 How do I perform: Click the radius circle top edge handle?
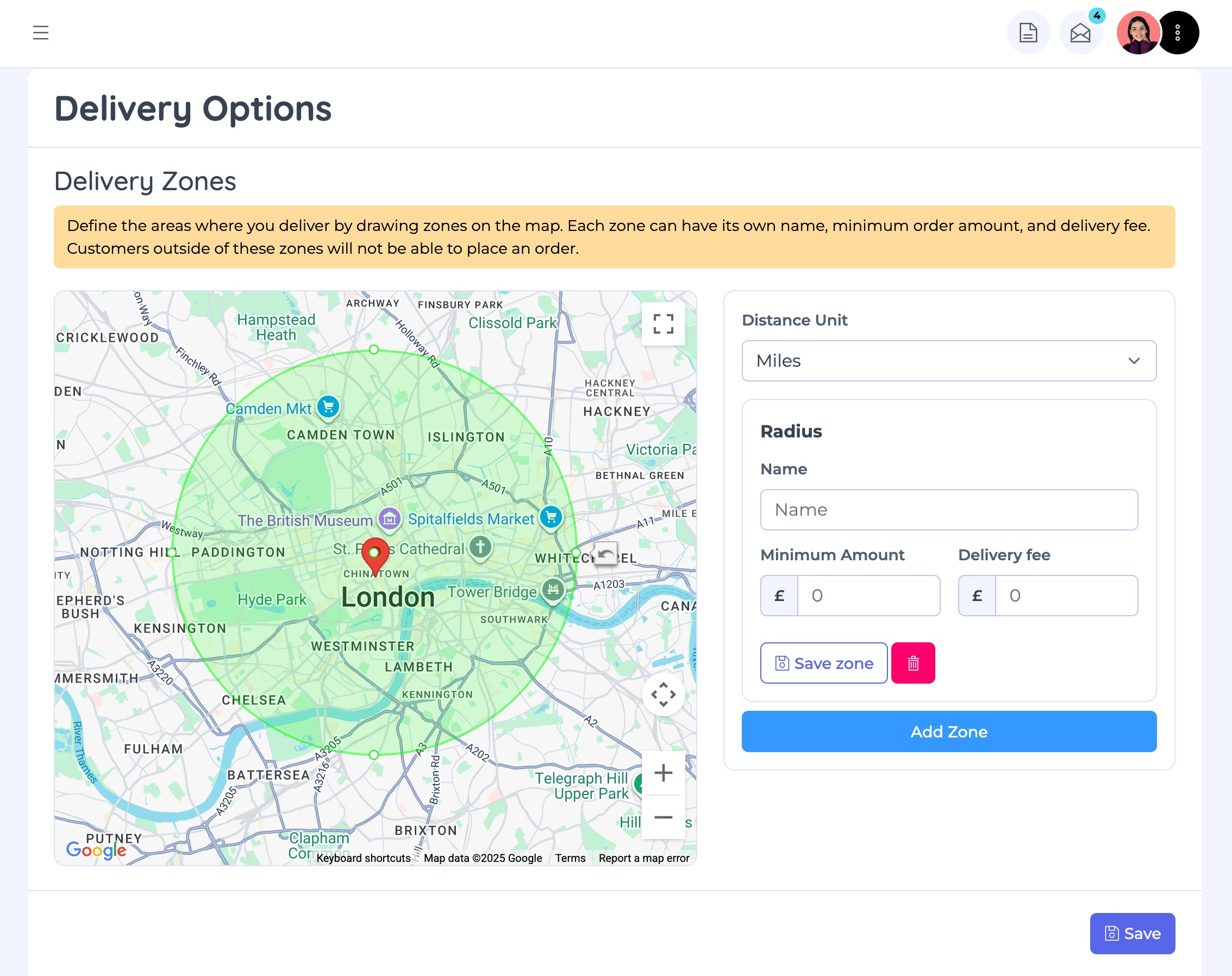coord(374,349)
